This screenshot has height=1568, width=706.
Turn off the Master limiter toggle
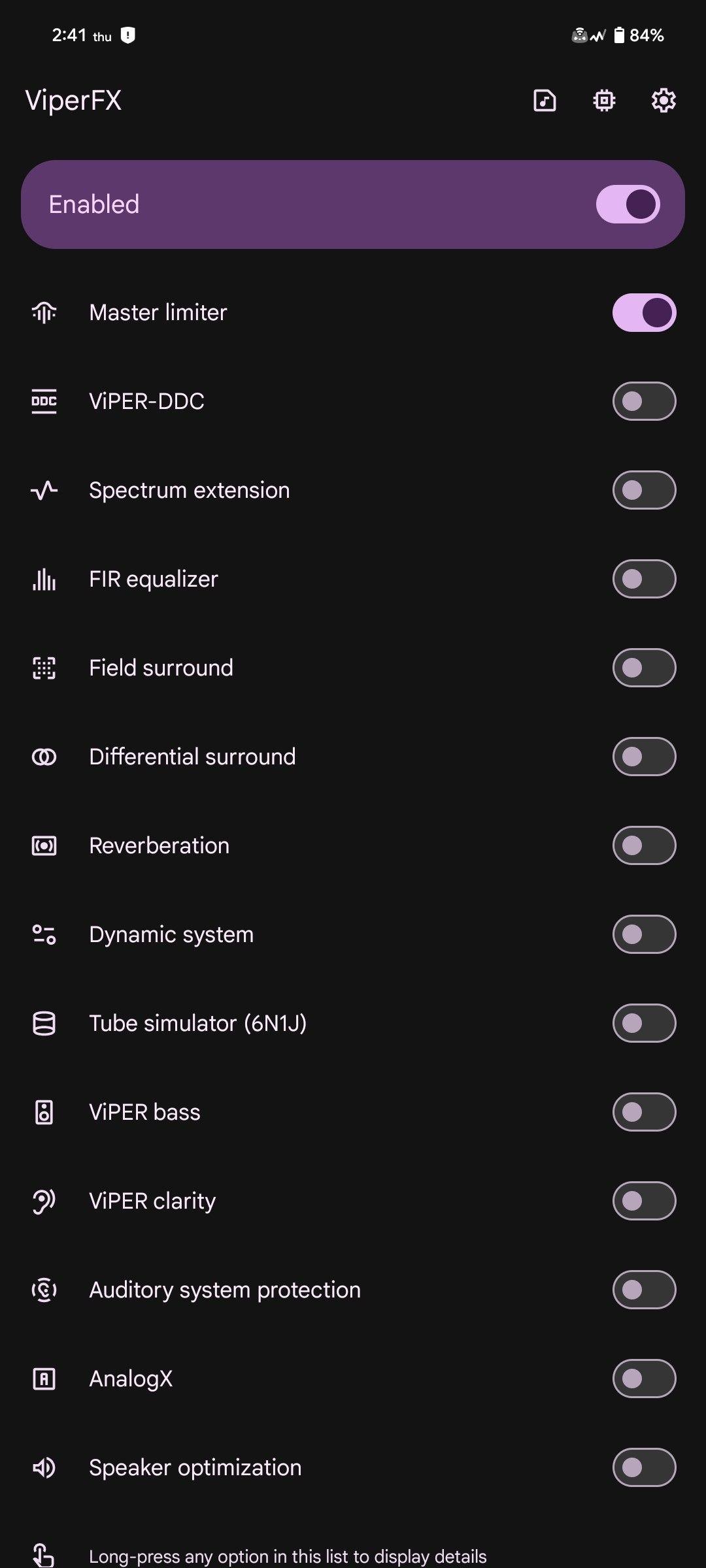click(x=644, y=312)
